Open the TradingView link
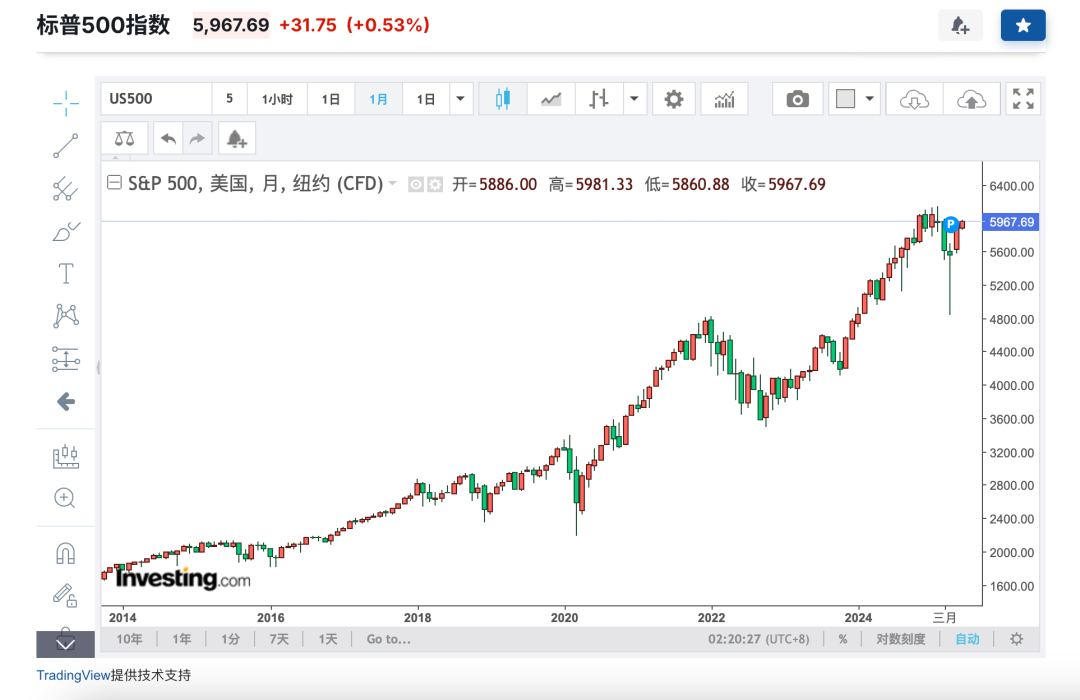The height and width of the screenshot is (700, 1080). pos(74,675)
